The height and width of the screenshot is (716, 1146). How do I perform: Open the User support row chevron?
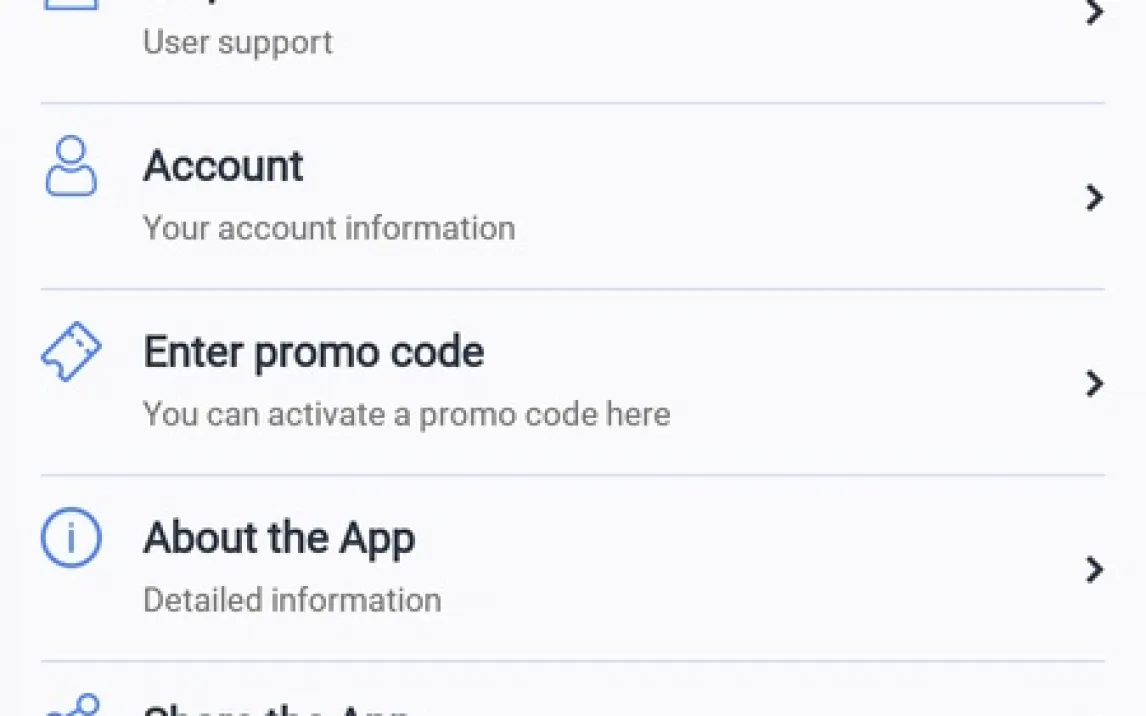coord(1095,13)
